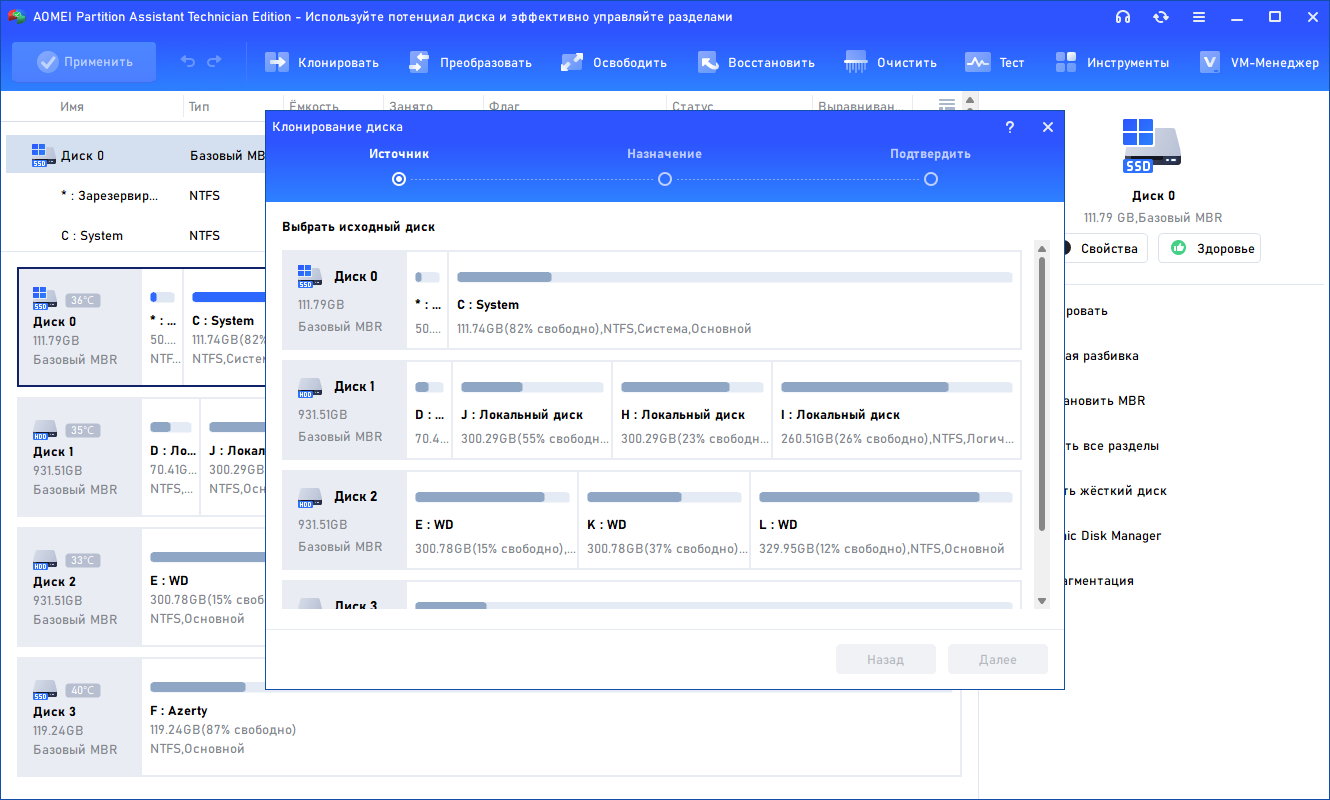Click the Назад button
Viewport: 1330px width, 800px height.
885,660
